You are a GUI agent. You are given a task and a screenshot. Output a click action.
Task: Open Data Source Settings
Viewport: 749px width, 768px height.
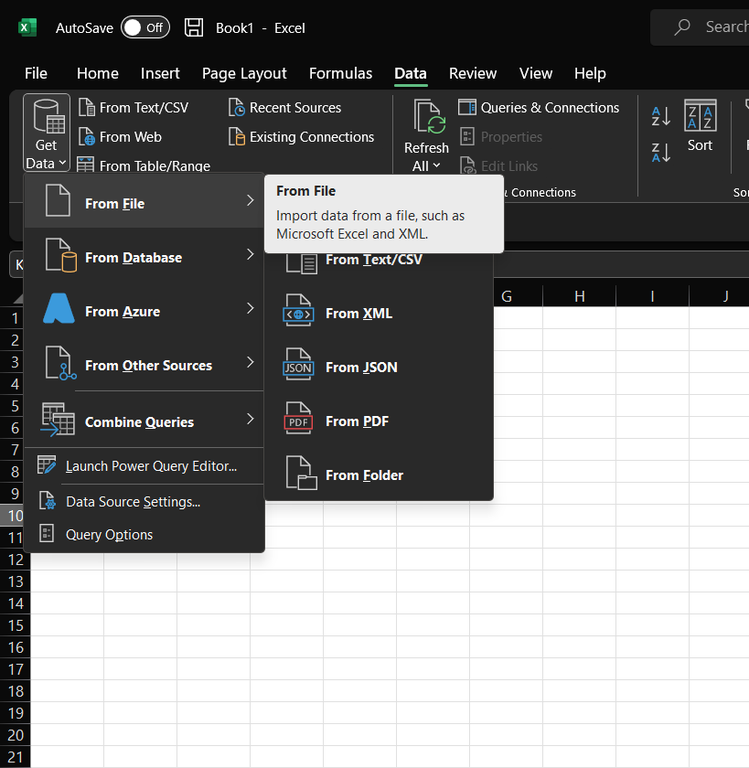point(132,502)
